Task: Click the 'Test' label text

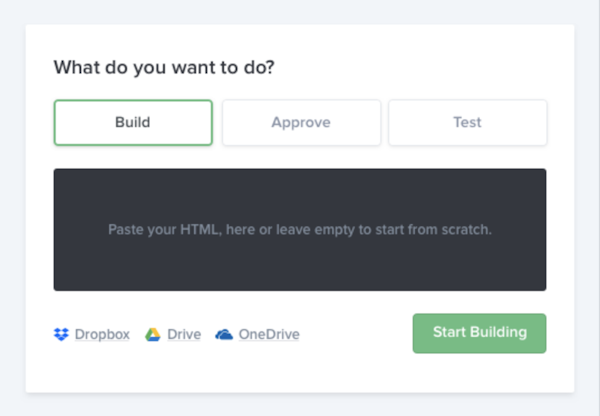Action: [467, 123]
